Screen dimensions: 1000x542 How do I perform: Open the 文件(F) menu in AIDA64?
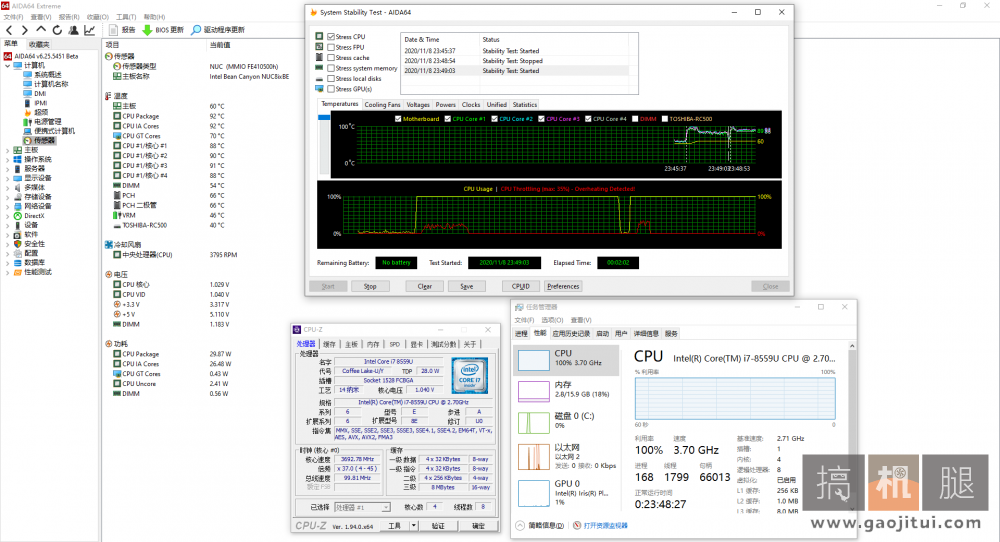click(13, 17)
